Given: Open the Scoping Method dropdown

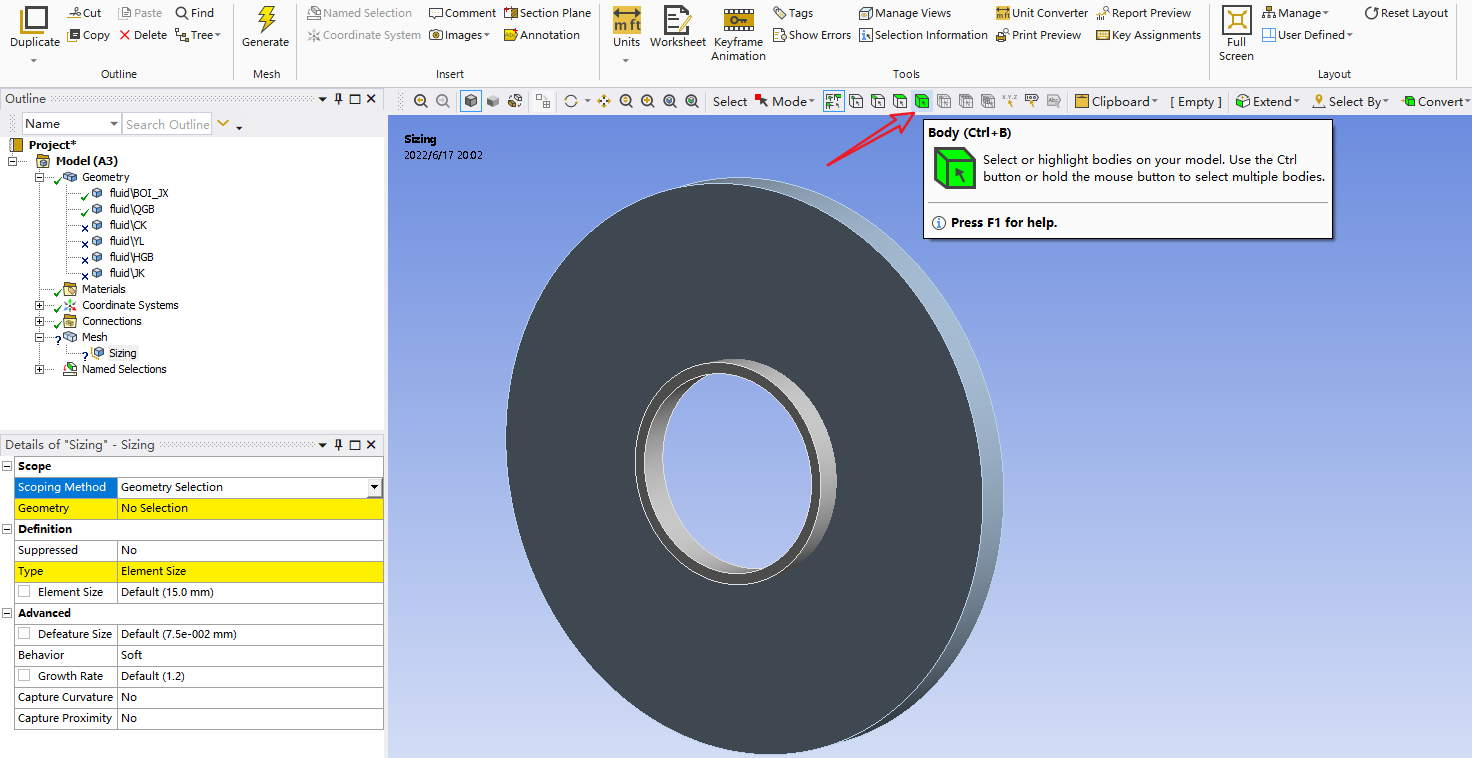Looking at the screenshot, I should (374, 487).
